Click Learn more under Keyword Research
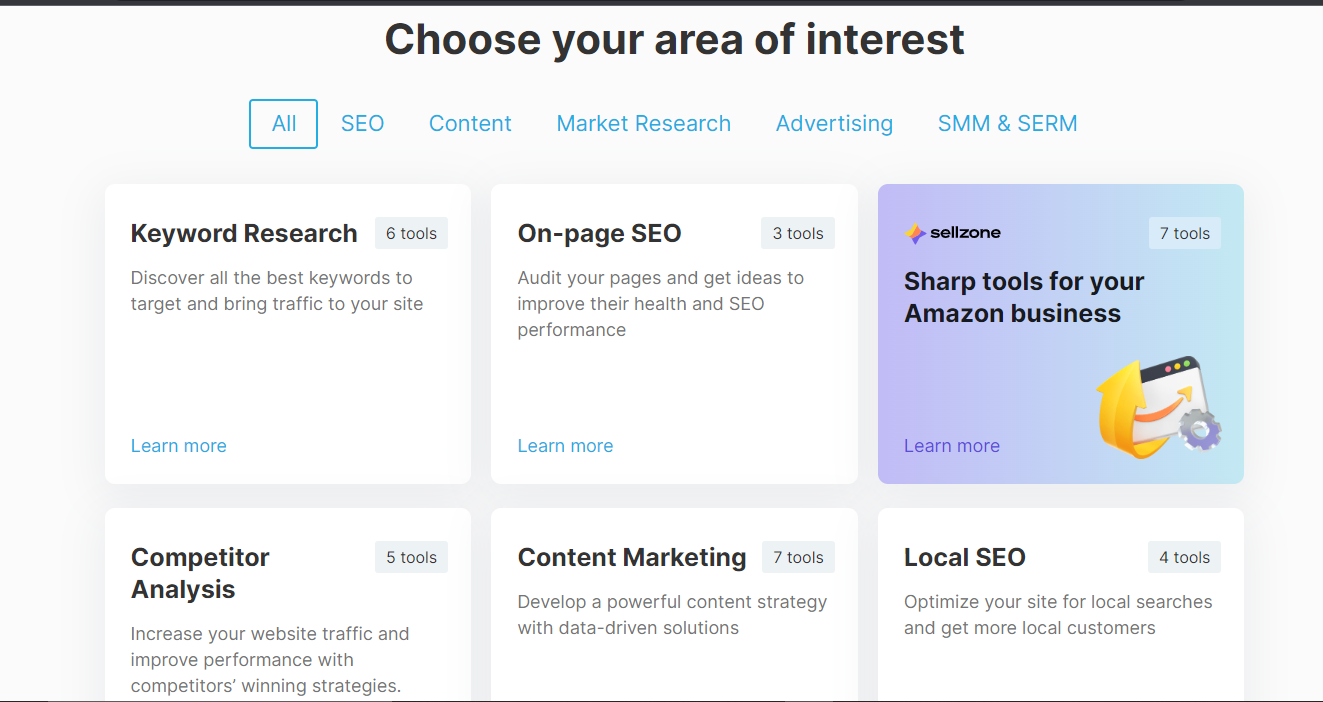Image resolution: width=1323 pixels, height=702 pixels. [x=179, y=446]
